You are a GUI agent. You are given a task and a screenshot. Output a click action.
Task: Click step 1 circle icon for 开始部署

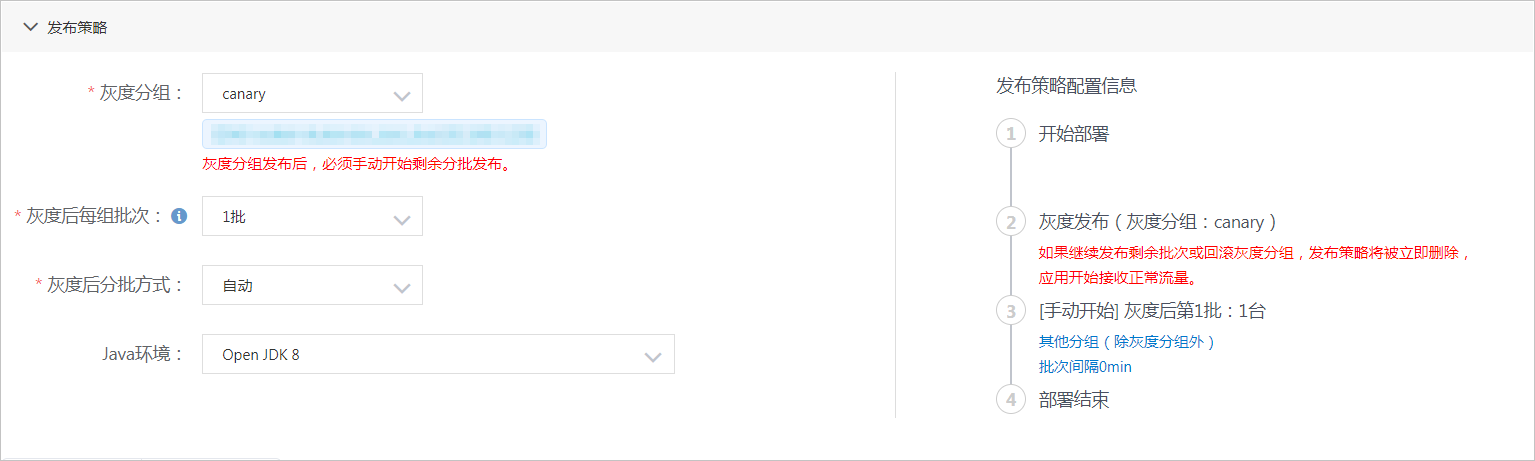click(x=1011, y=134)
